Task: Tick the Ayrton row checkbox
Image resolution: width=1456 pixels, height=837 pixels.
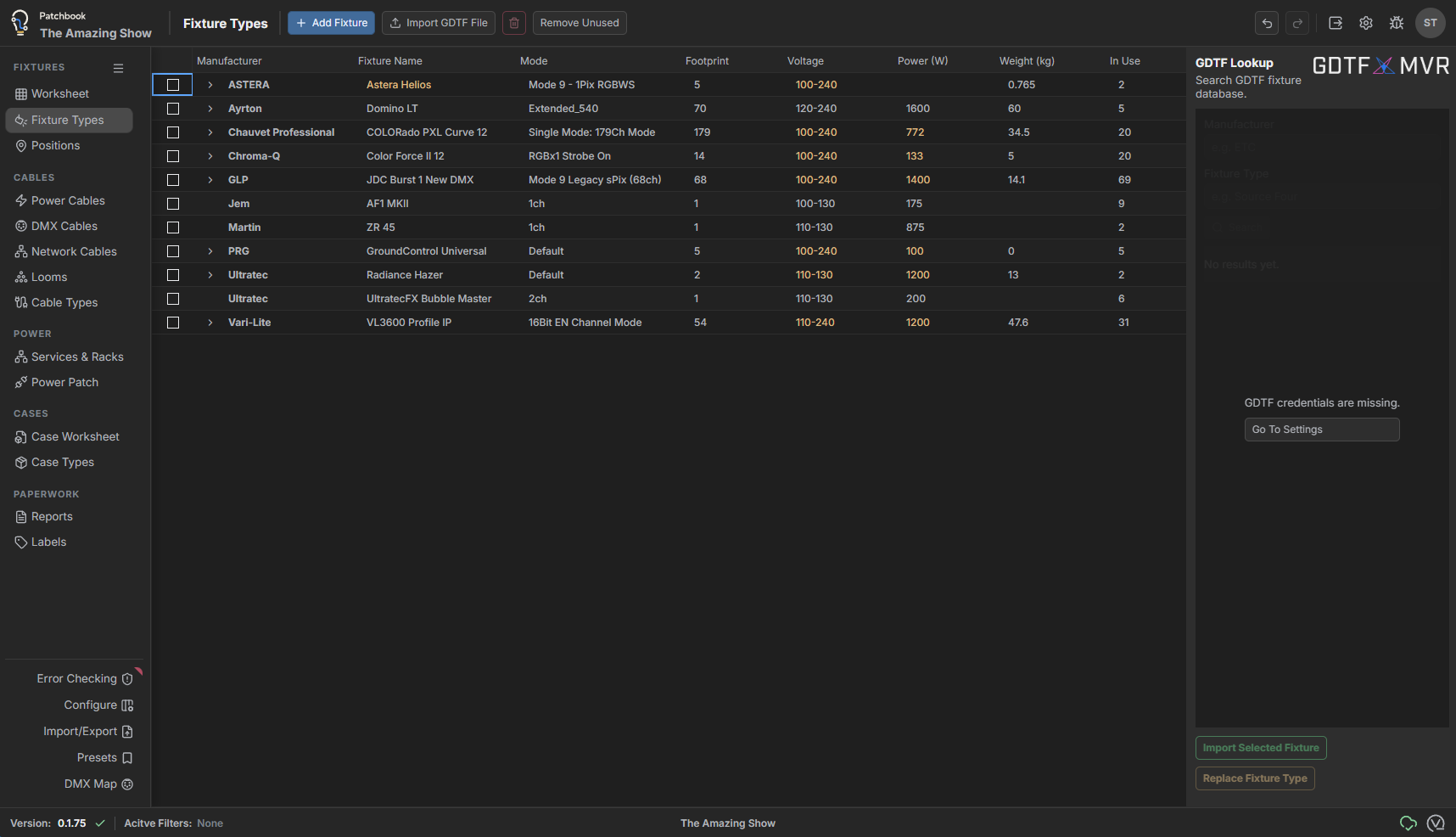Action: click(173, 109)
